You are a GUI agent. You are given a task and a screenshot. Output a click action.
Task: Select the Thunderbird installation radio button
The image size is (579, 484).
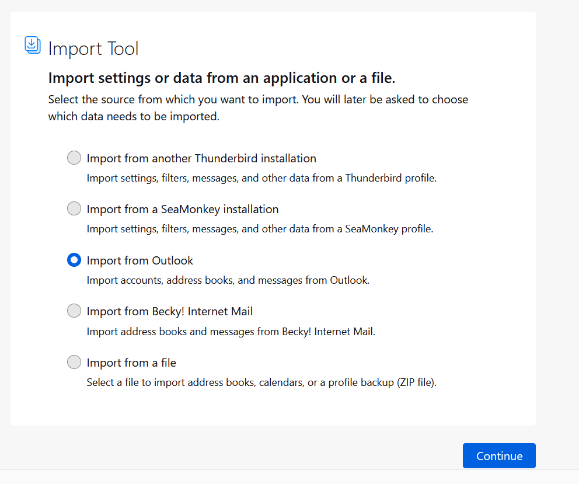point(74,158)
